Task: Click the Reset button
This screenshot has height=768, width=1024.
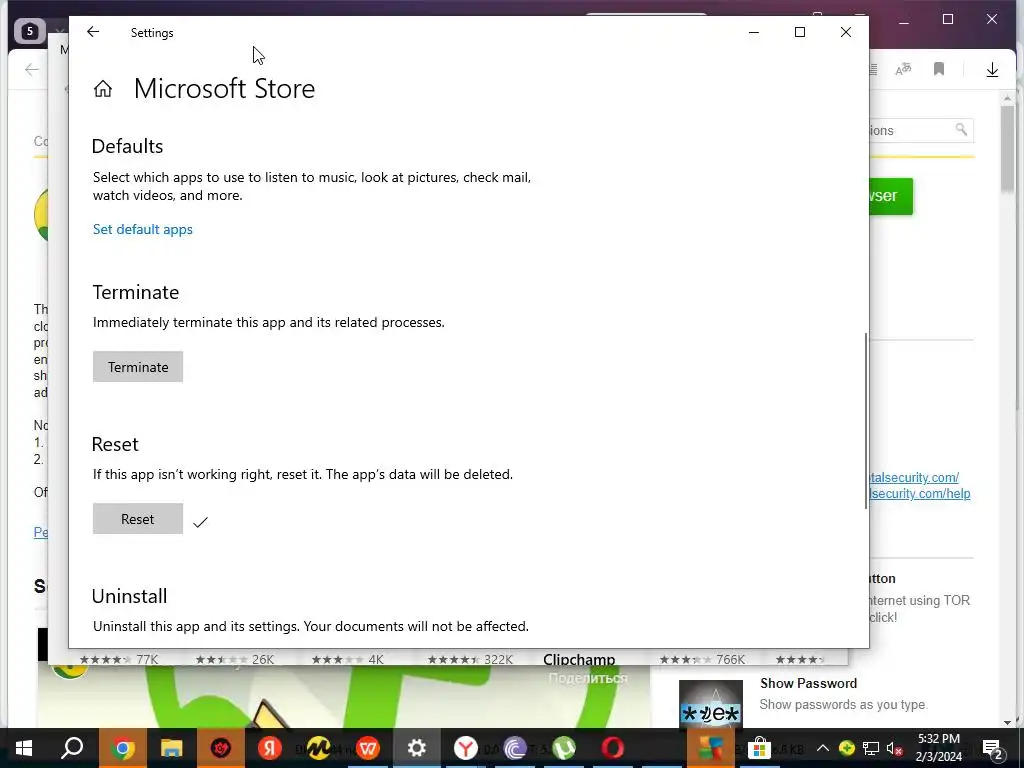Action: pyautogui.click(x=138, y=519)
